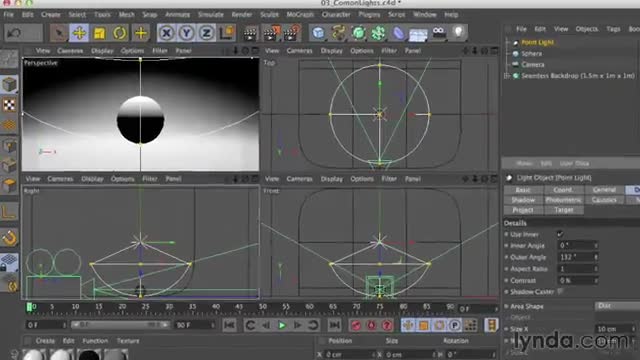This screenshot has height=360, width=640.
Task: Open the Simulate menu
Action: (x=211, y=15)
